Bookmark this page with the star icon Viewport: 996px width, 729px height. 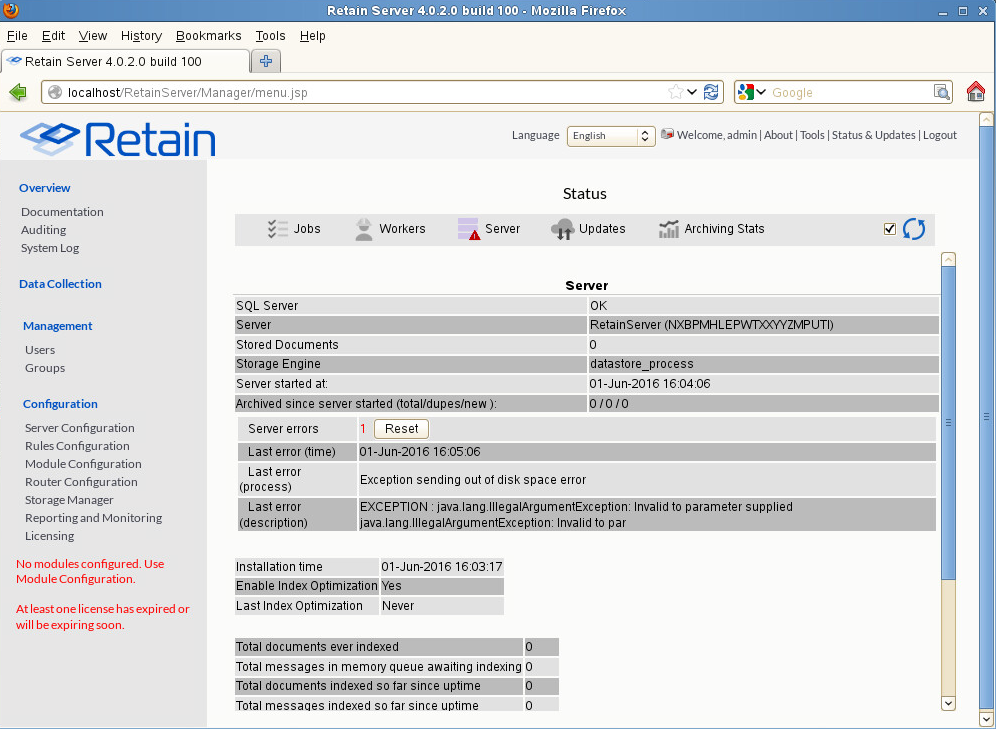click(x=675, y=92)
